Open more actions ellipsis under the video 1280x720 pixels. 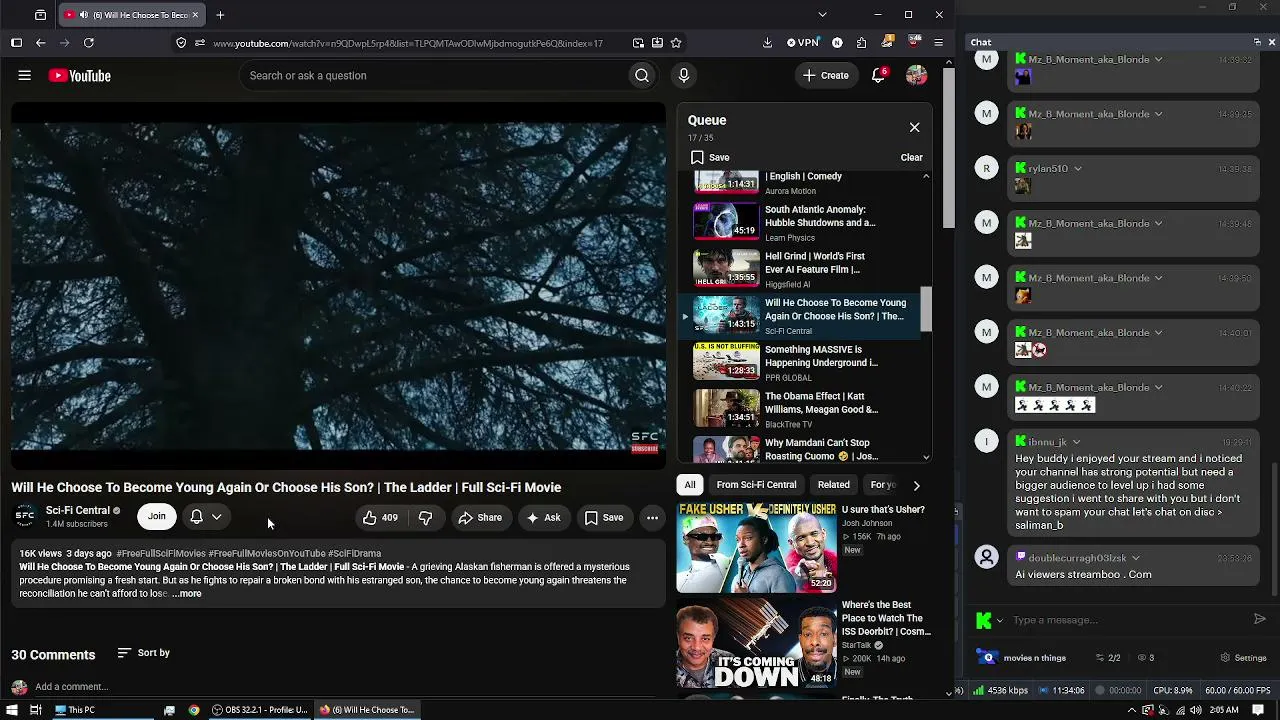(x=652, y=518)
